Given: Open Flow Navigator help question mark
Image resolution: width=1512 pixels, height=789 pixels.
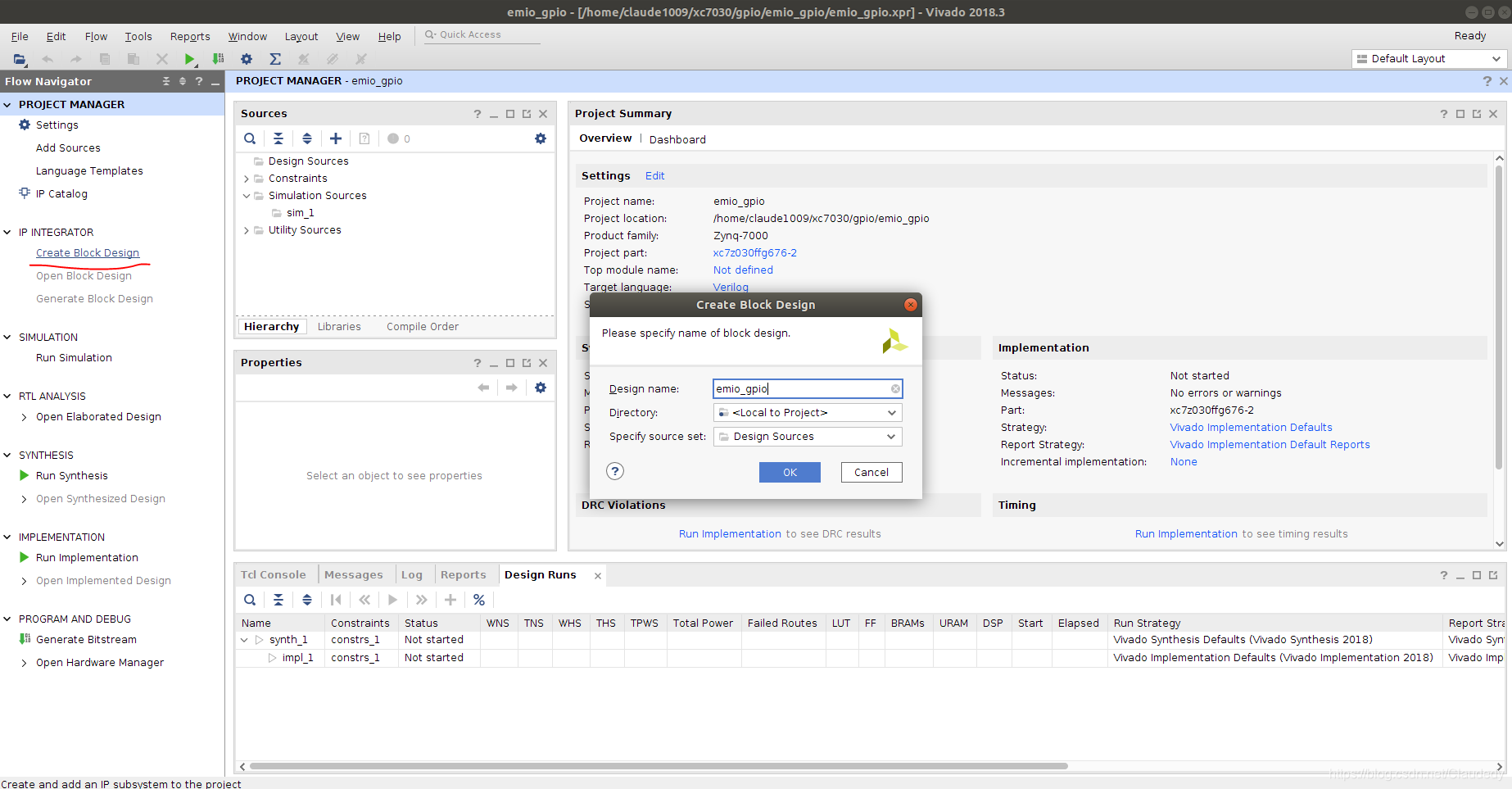Looking at the screenshot, I should click(199, 81).
